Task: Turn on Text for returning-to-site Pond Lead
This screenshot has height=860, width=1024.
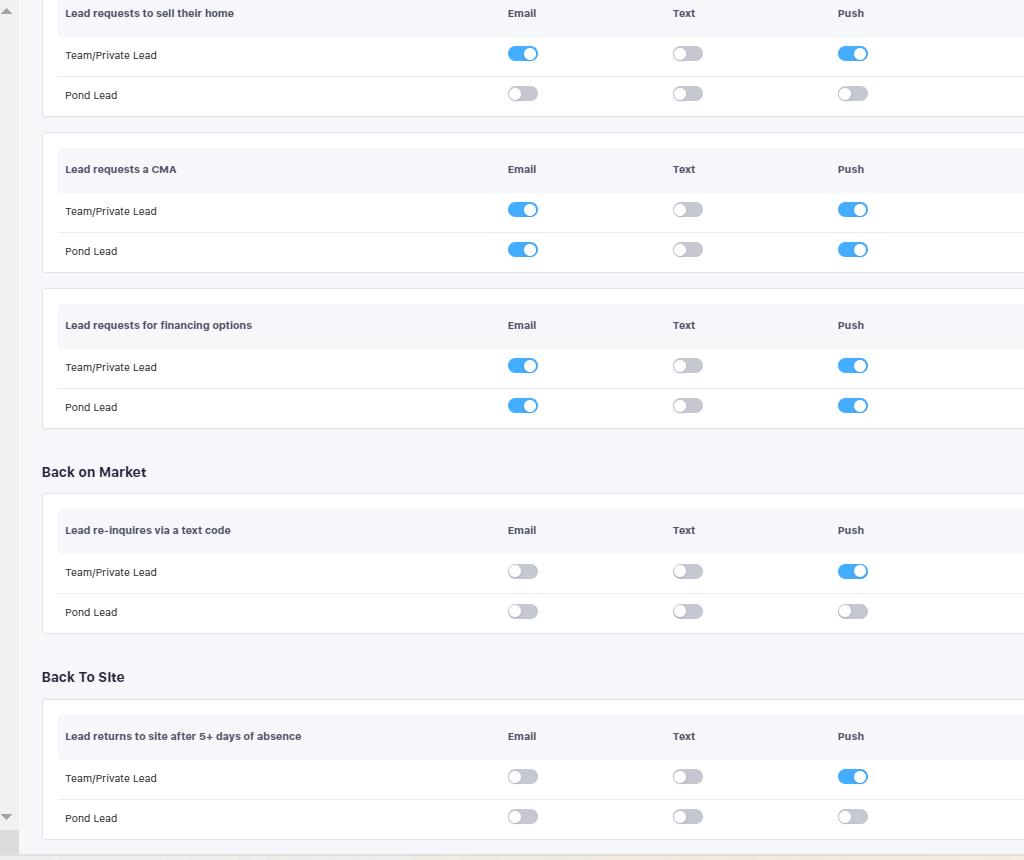Action: coord(688,817)
